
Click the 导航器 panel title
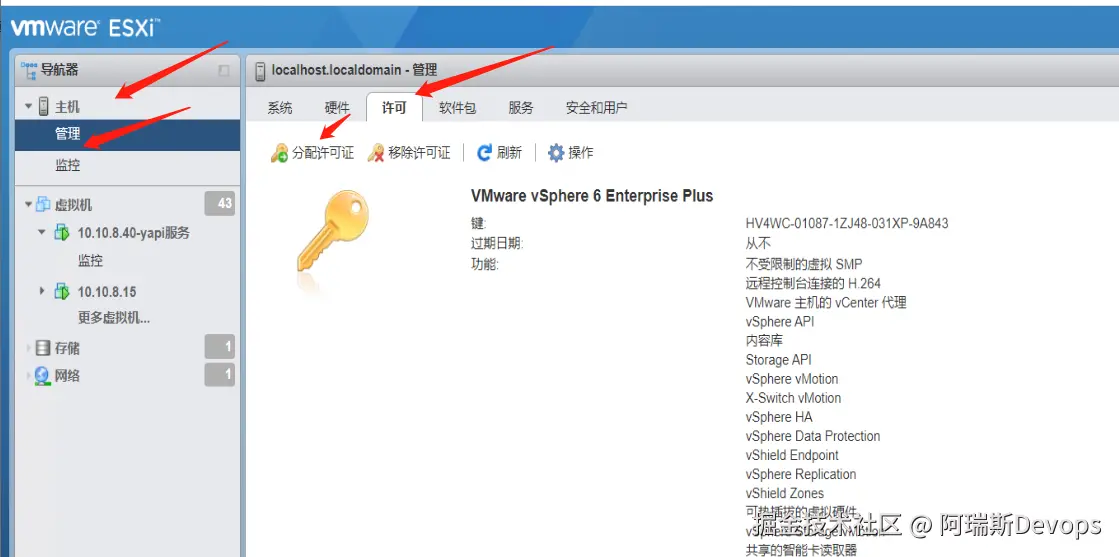59,69
